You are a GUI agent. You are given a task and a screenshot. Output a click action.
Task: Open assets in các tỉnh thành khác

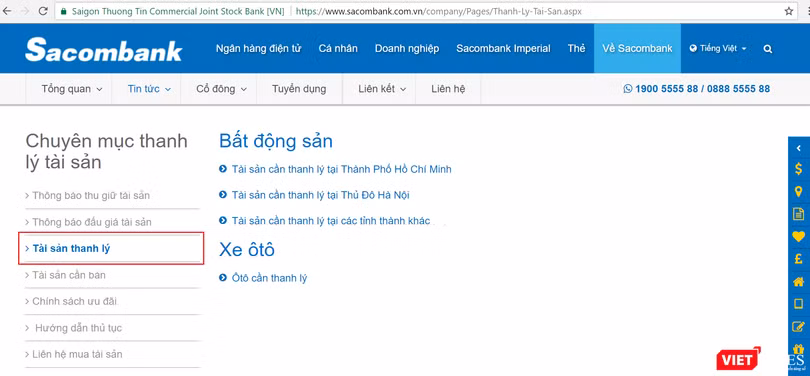point(331,221)
